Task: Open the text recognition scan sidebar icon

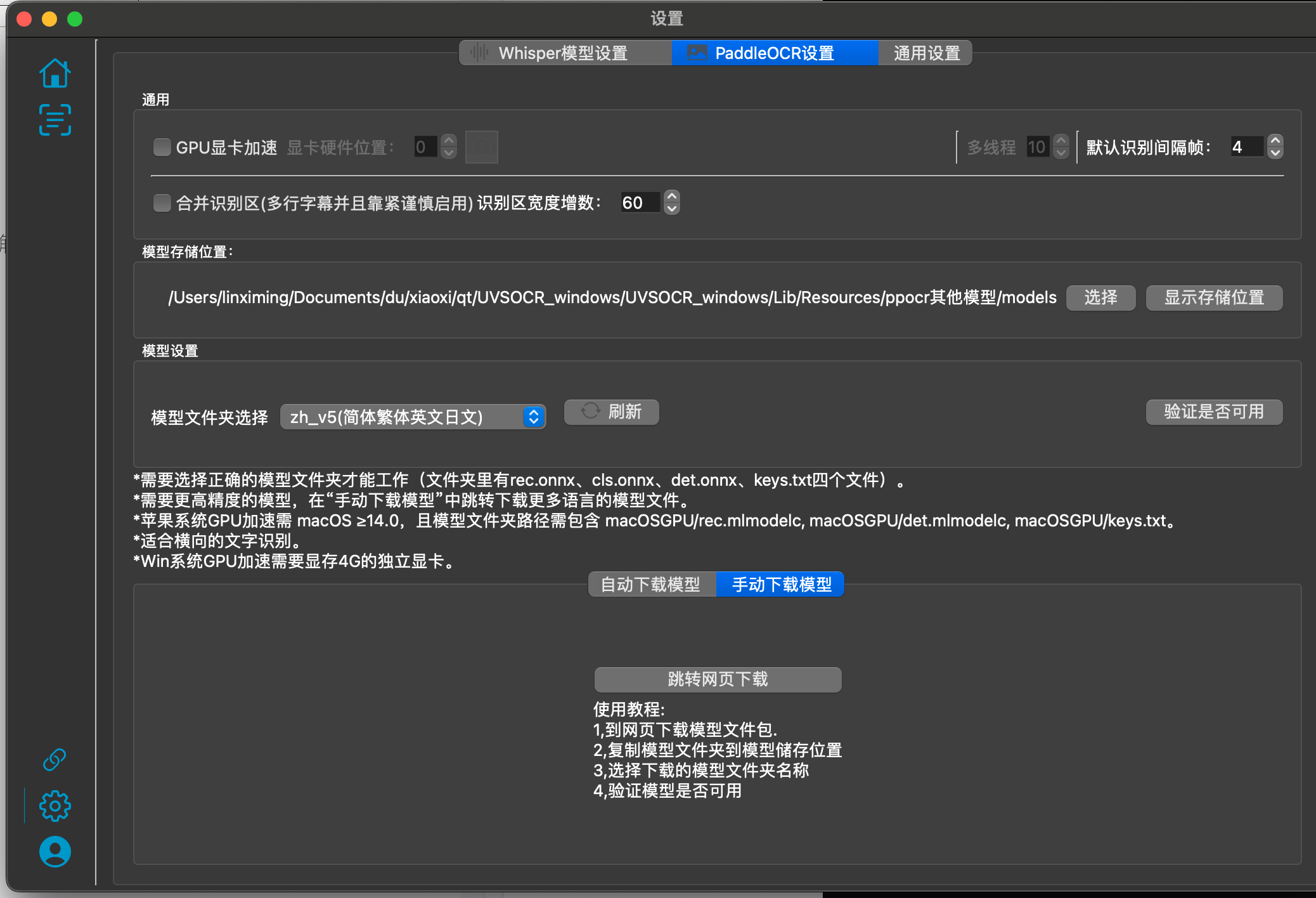Action: coord(55,120)
